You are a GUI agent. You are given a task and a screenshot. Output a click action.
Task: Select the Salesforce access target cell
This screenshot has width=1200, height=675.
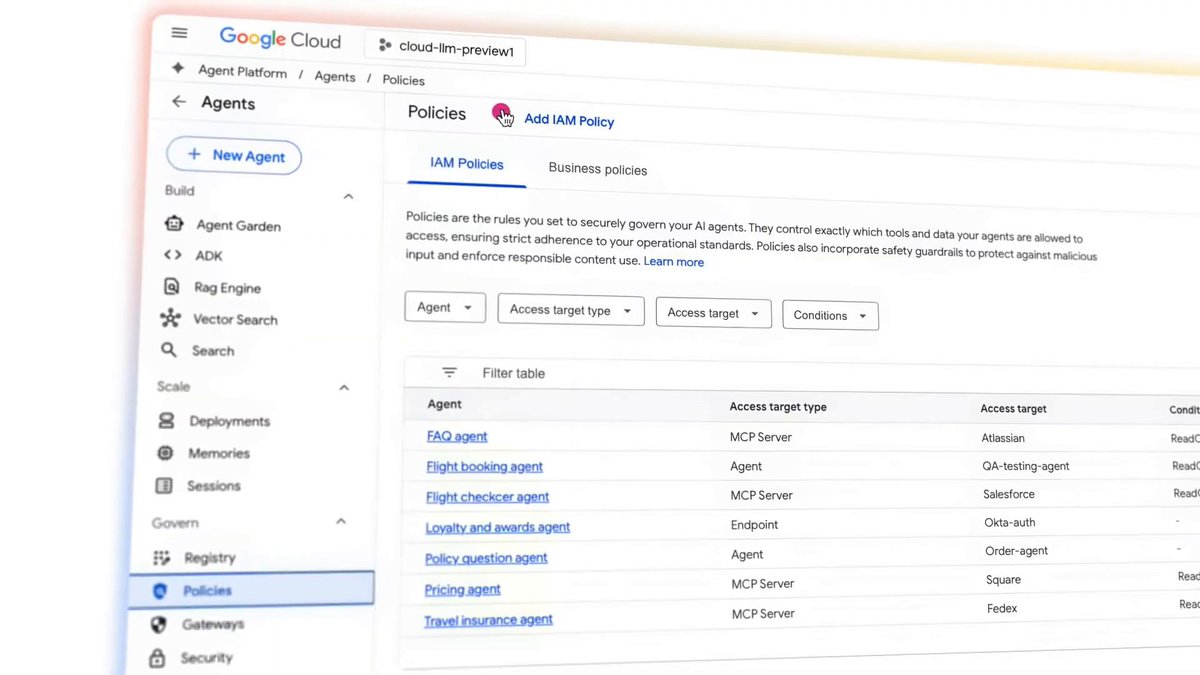[1009, 494]
